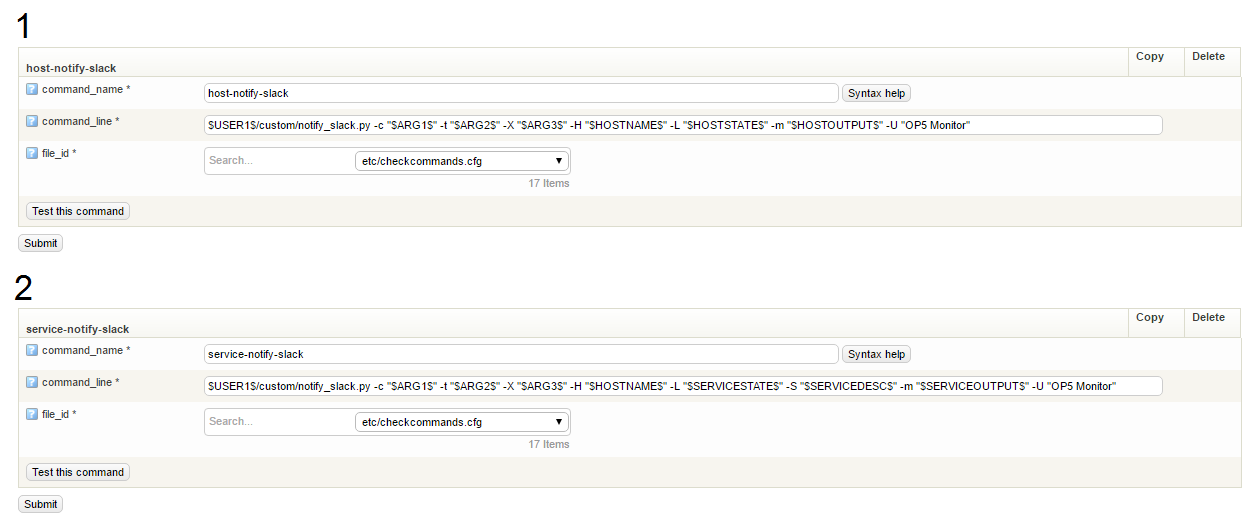Click help icon beside host-notify-slack command_line
This screenshot has height=518, width=1257.
click(x=32, y=121)
